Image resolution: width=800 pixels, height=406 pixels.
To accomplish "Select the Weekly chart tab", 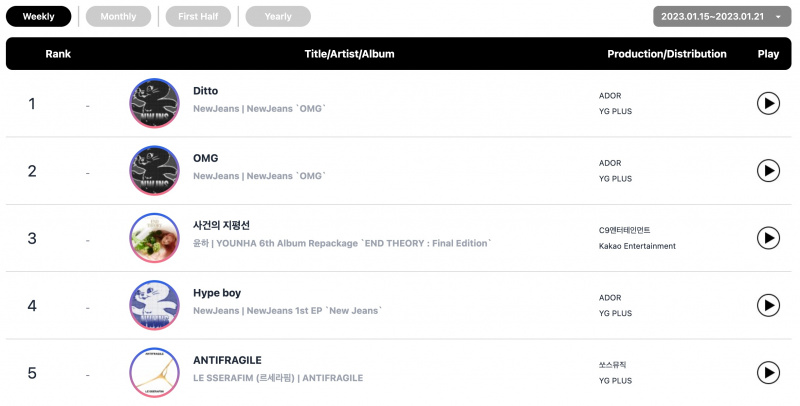I will (39, 16).
